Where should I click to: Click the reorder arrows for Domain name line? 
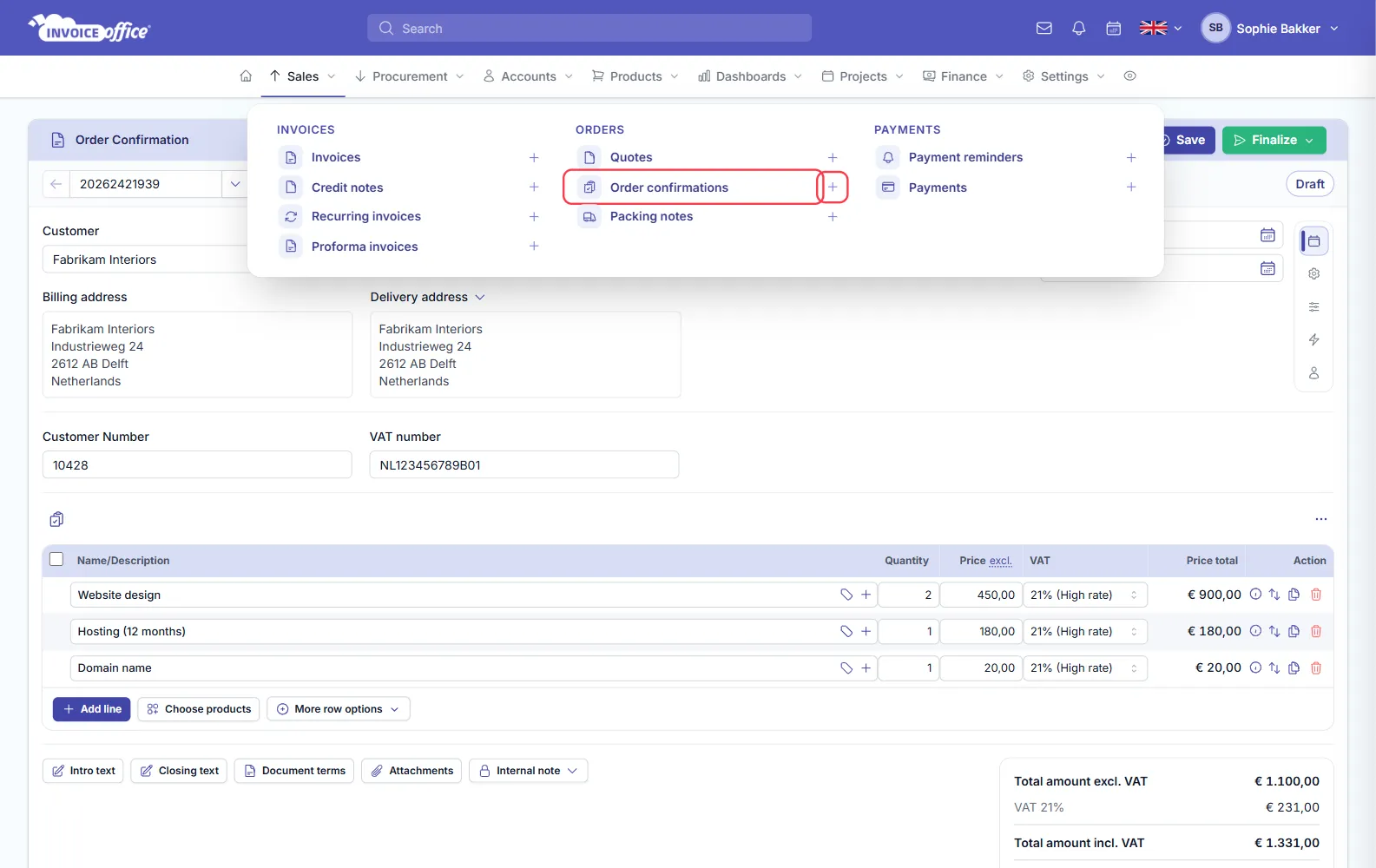coord(1274,667)
